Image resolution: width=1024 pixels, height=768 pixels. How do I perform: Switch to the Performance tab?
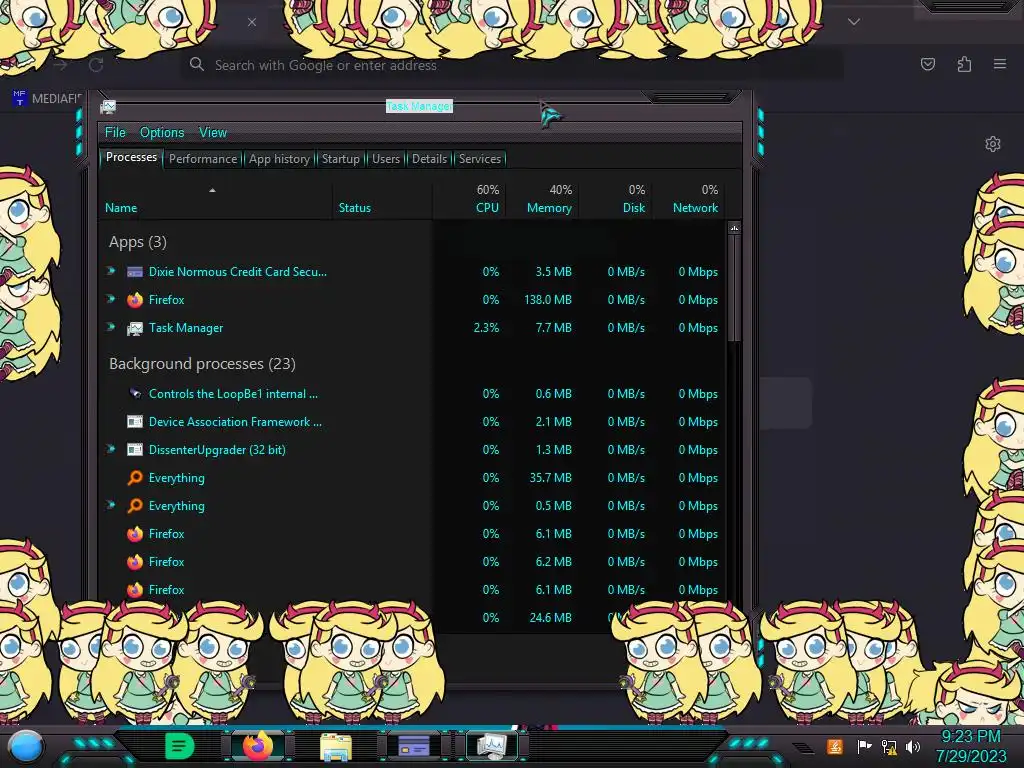[203, 159]
